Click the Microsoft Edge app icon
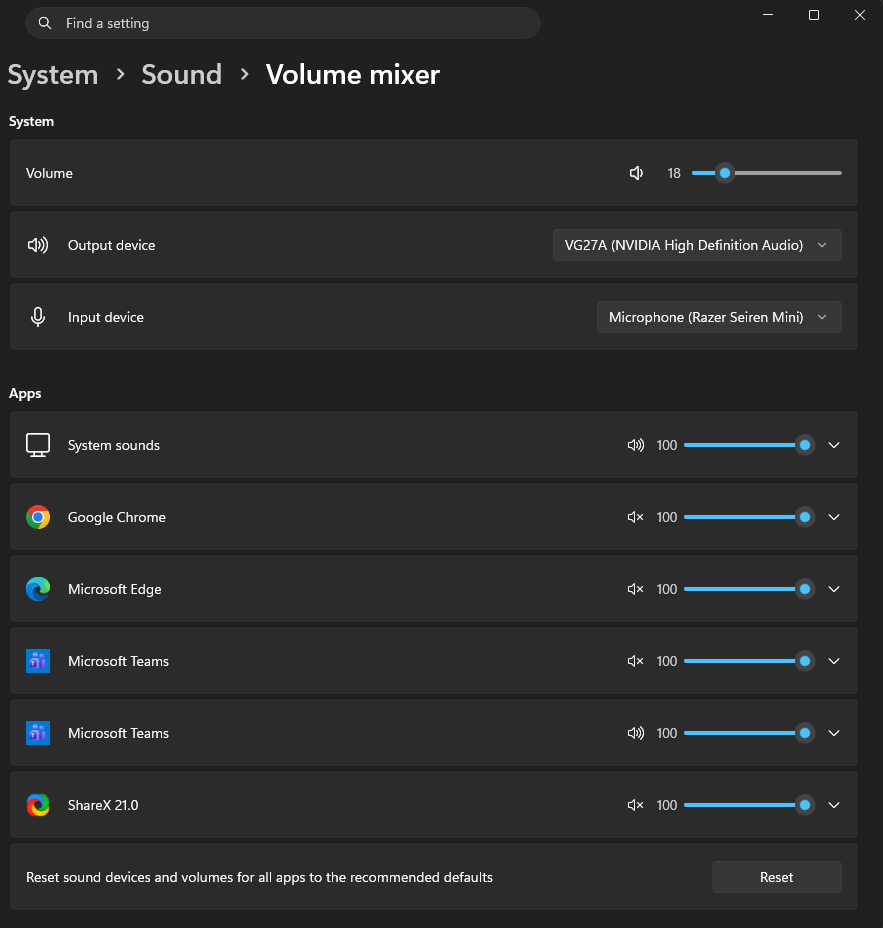This screenshot has width=883, height=928. 38,589
